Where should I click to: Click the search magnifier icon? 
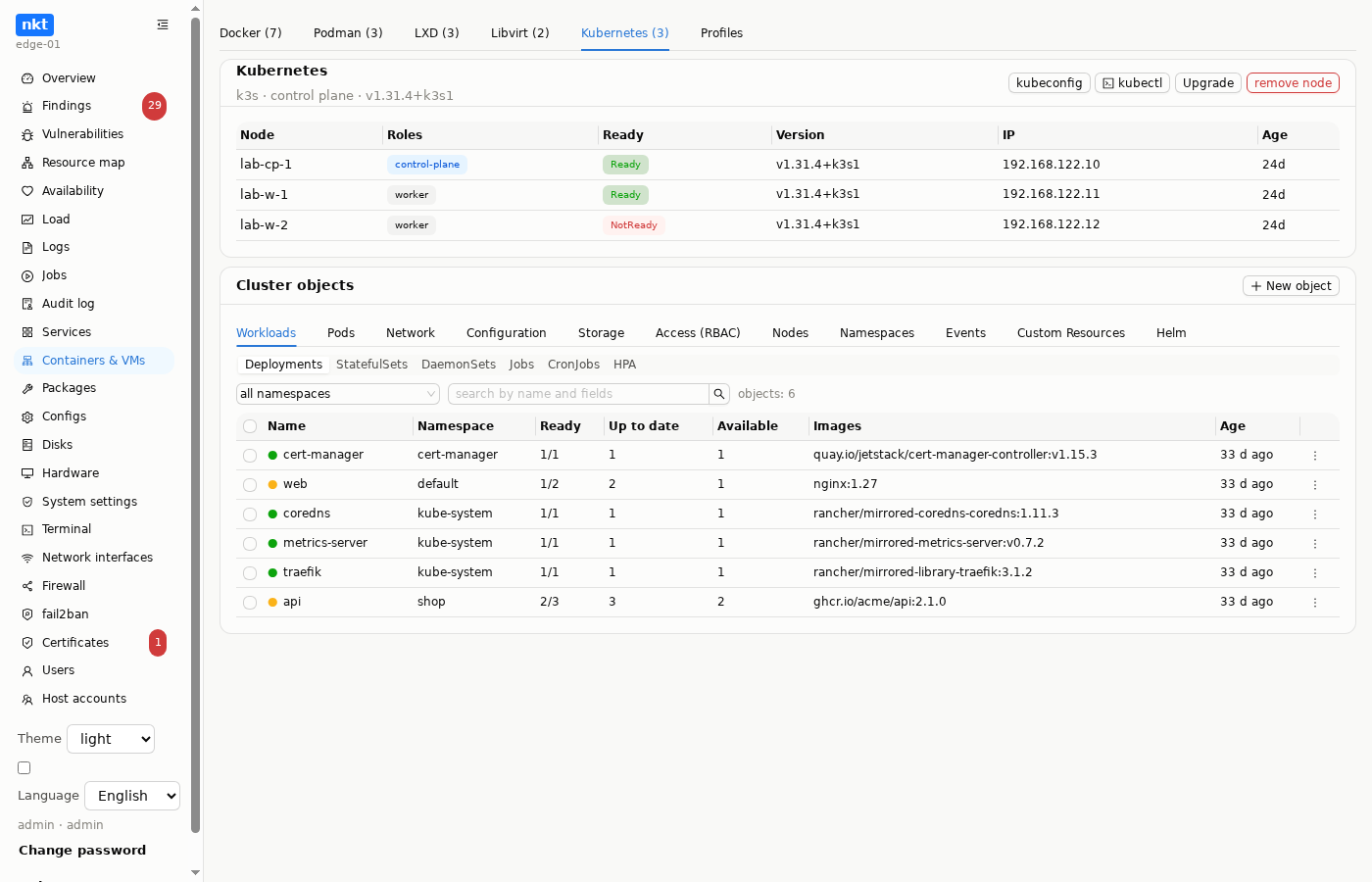click(719, 394)
